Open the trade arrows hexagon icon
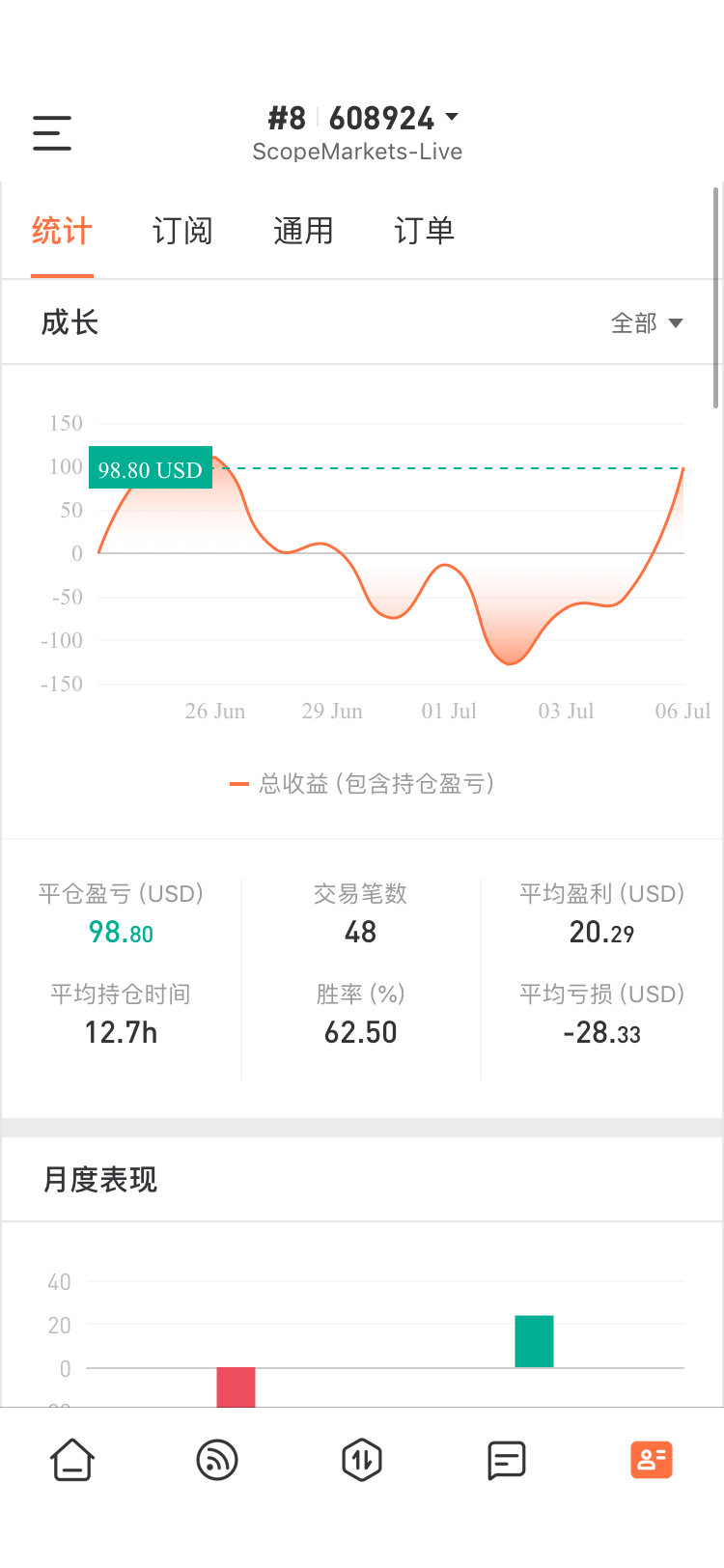The height and width of the screenshot is (1568, 724). tap(362, 1459)
